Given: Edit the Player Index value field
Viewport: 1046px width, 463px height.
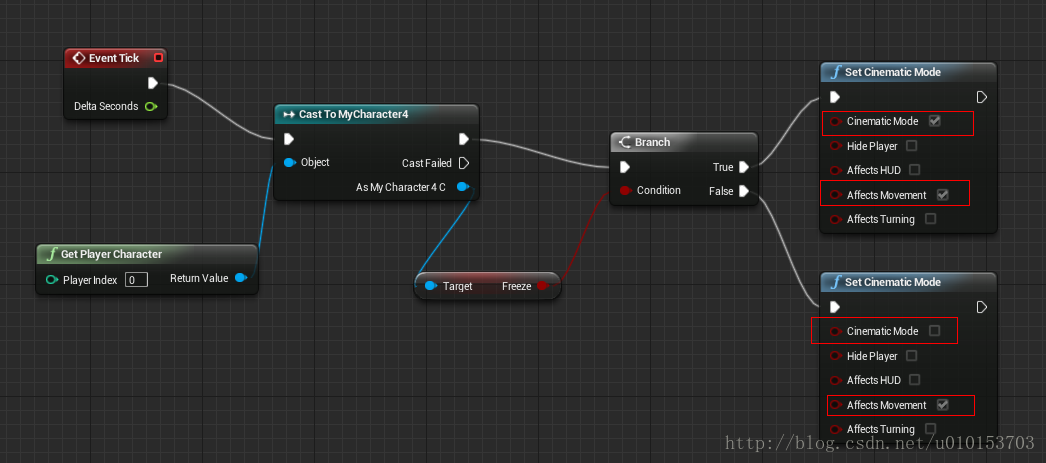Looking at the screenshot, I should point(136,280).
